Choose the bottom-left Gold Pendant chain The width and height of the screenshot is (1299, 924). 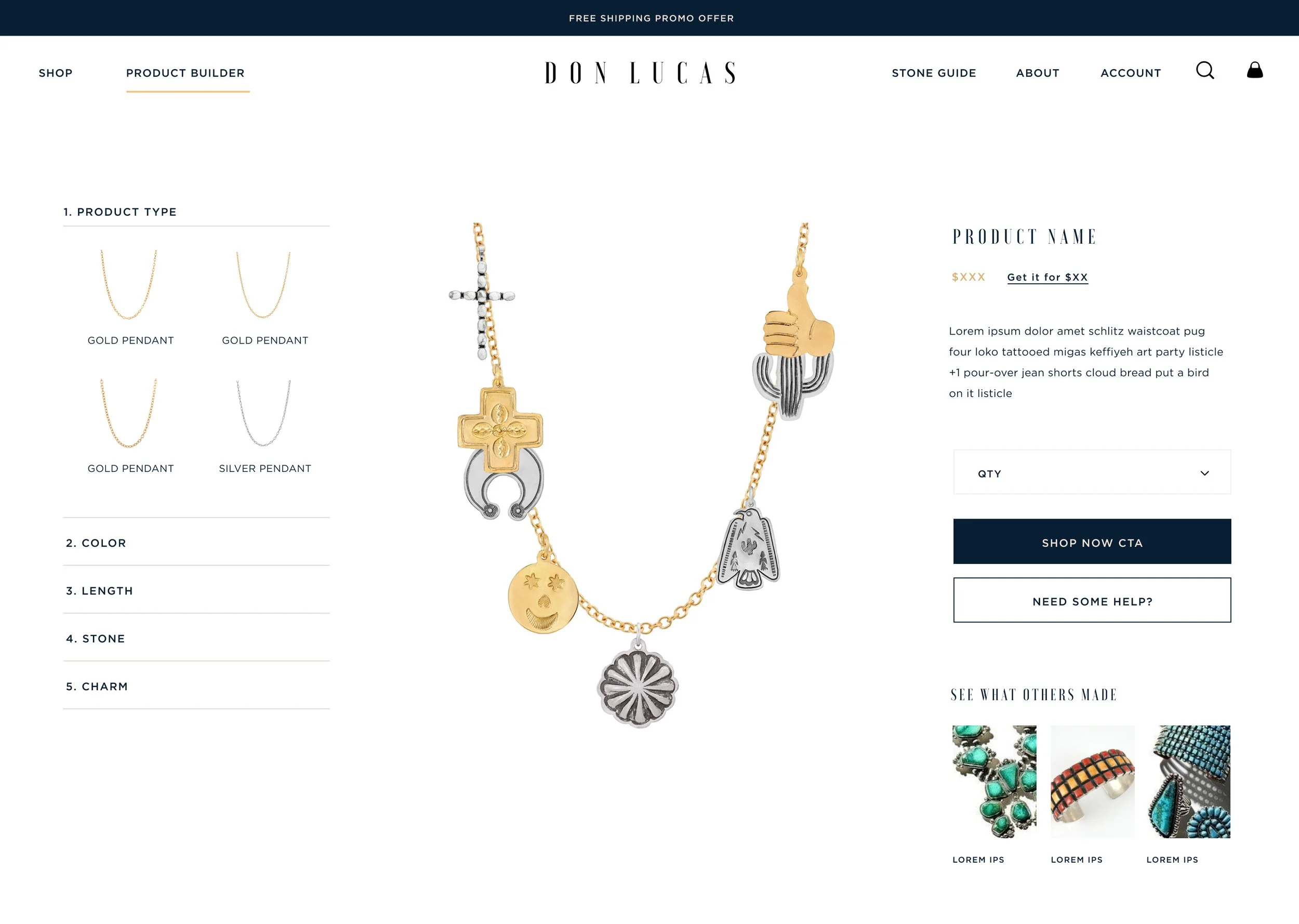[x=130, y=427]
